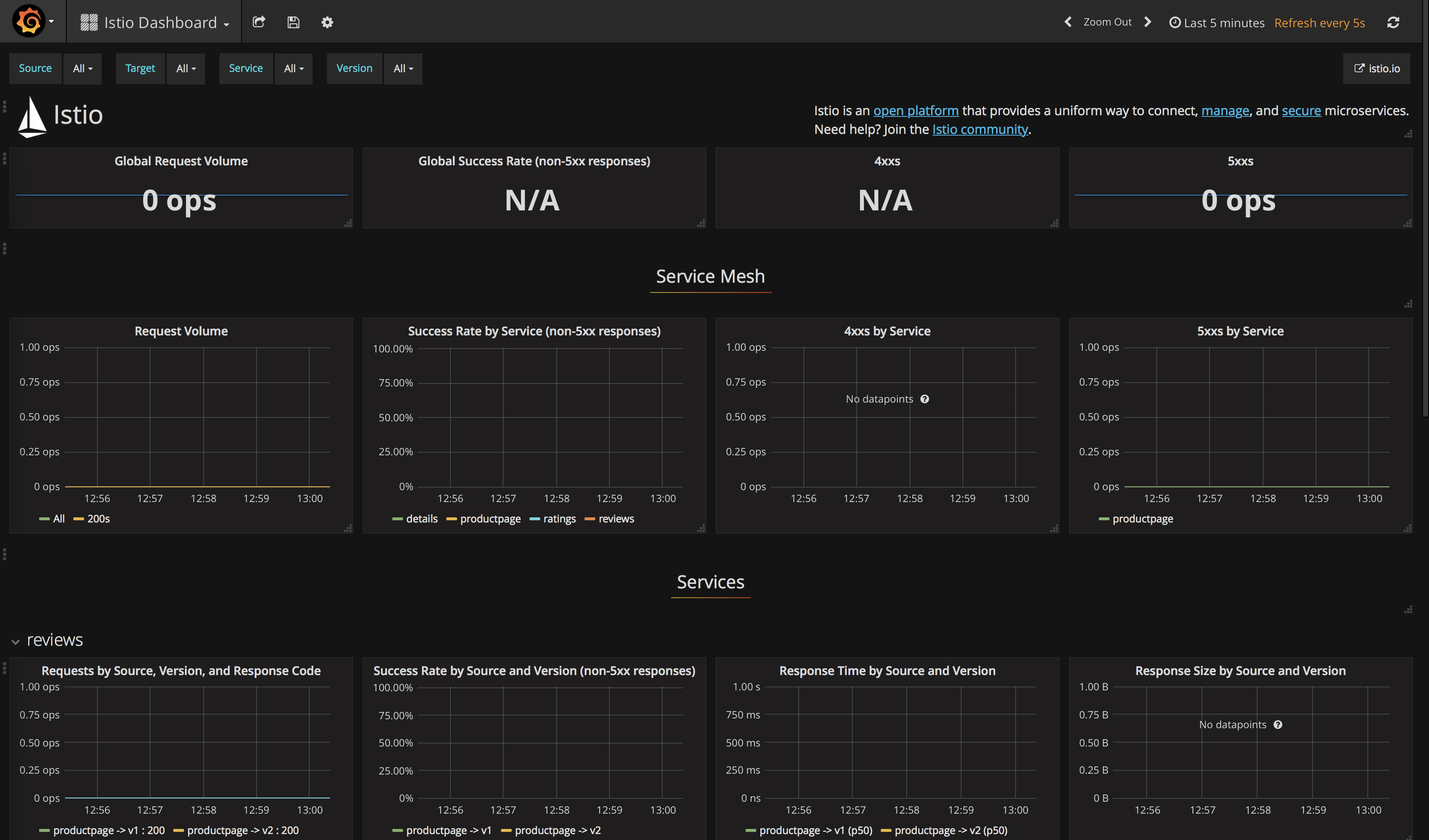Toggle ratings series in Success Rate legend
Screen dimensions: 1429x840
coord(559,519)
